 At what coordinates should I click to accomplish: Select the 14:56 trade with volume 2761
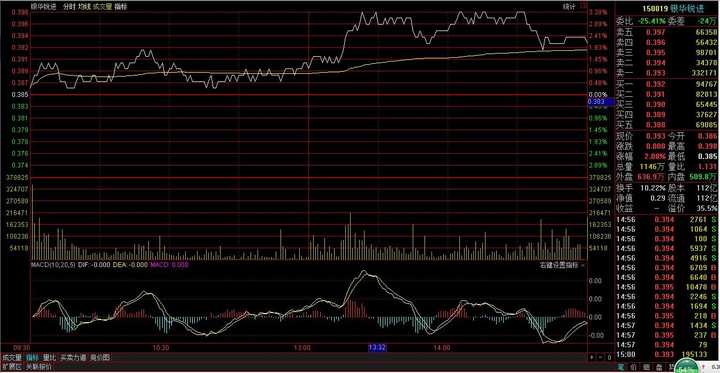[667, 220]
